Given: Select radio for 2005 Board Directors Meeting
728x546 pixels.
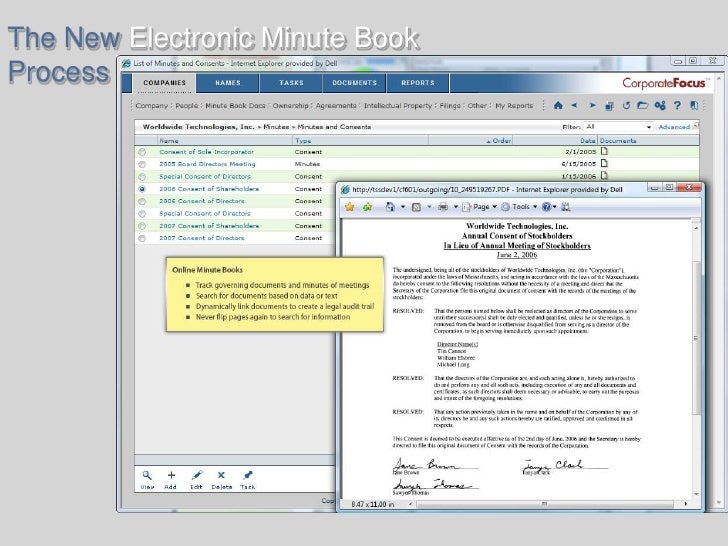Looking at the screenshot, I should click(x=142, y=164).
